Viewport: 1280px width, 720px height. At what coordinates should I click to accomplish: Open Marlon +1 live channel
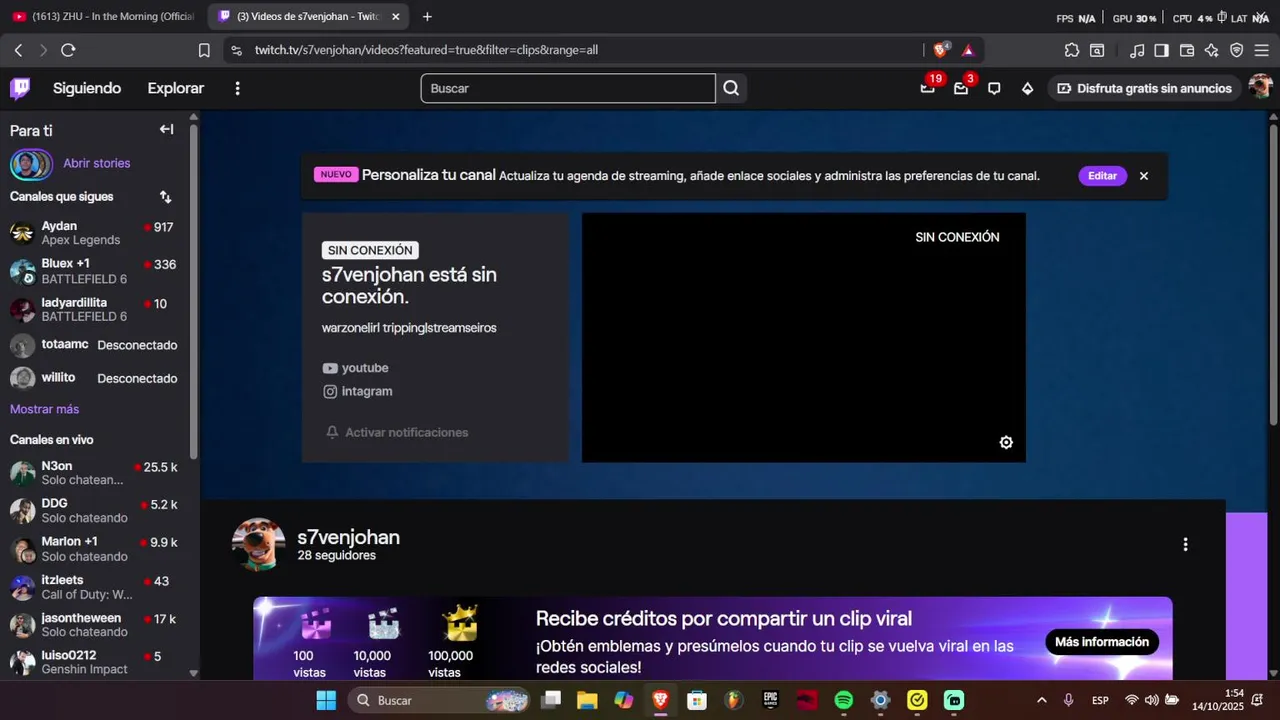95,549
